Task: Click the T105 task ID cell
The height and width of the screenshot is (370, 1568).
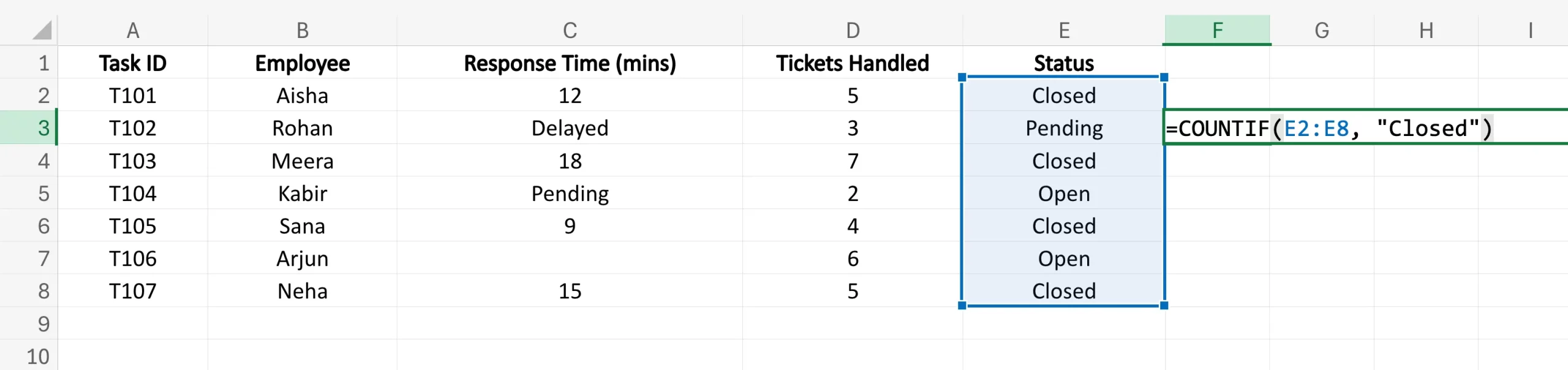Action: (132, 226)
